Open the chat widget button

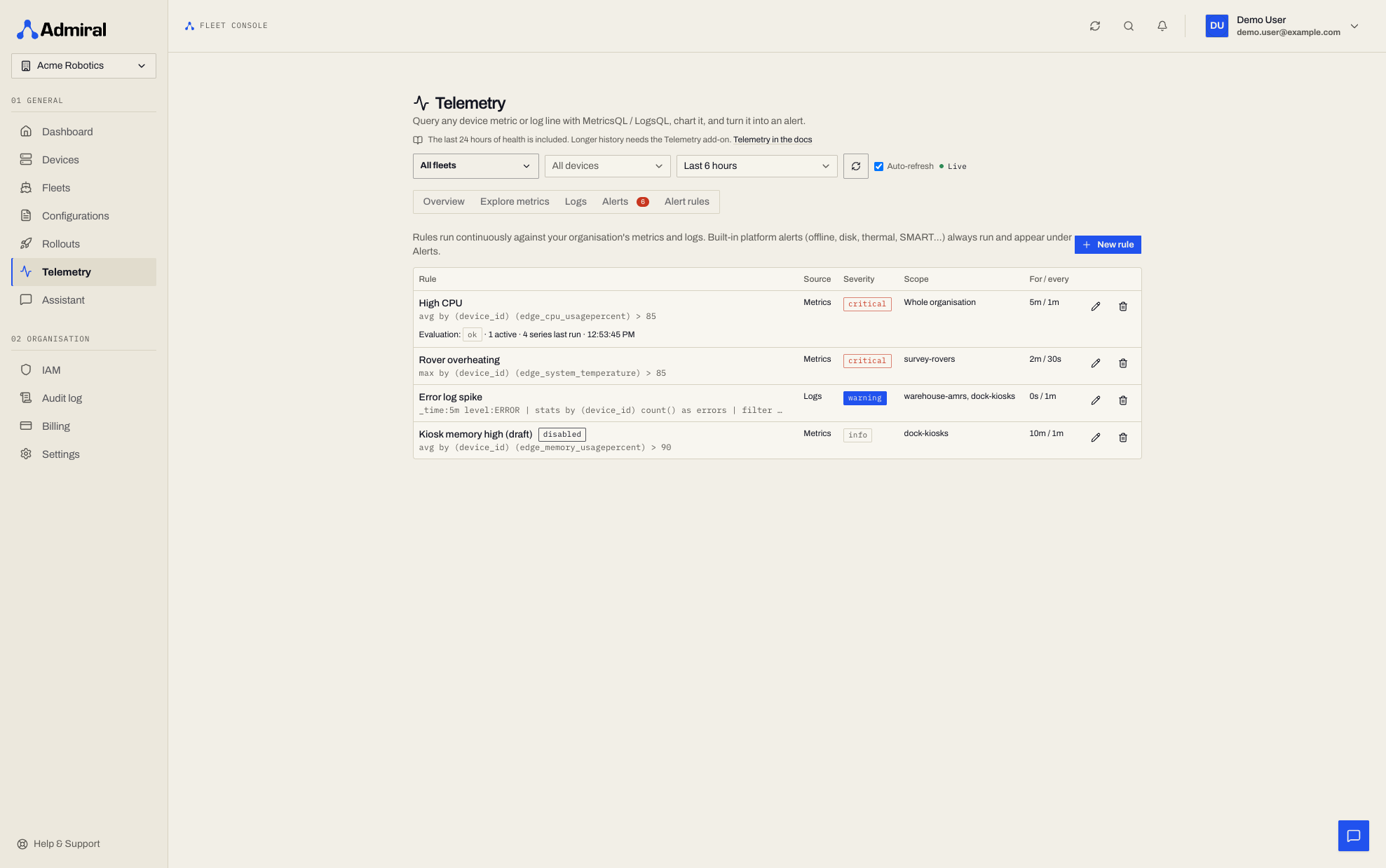point(1354,836)
